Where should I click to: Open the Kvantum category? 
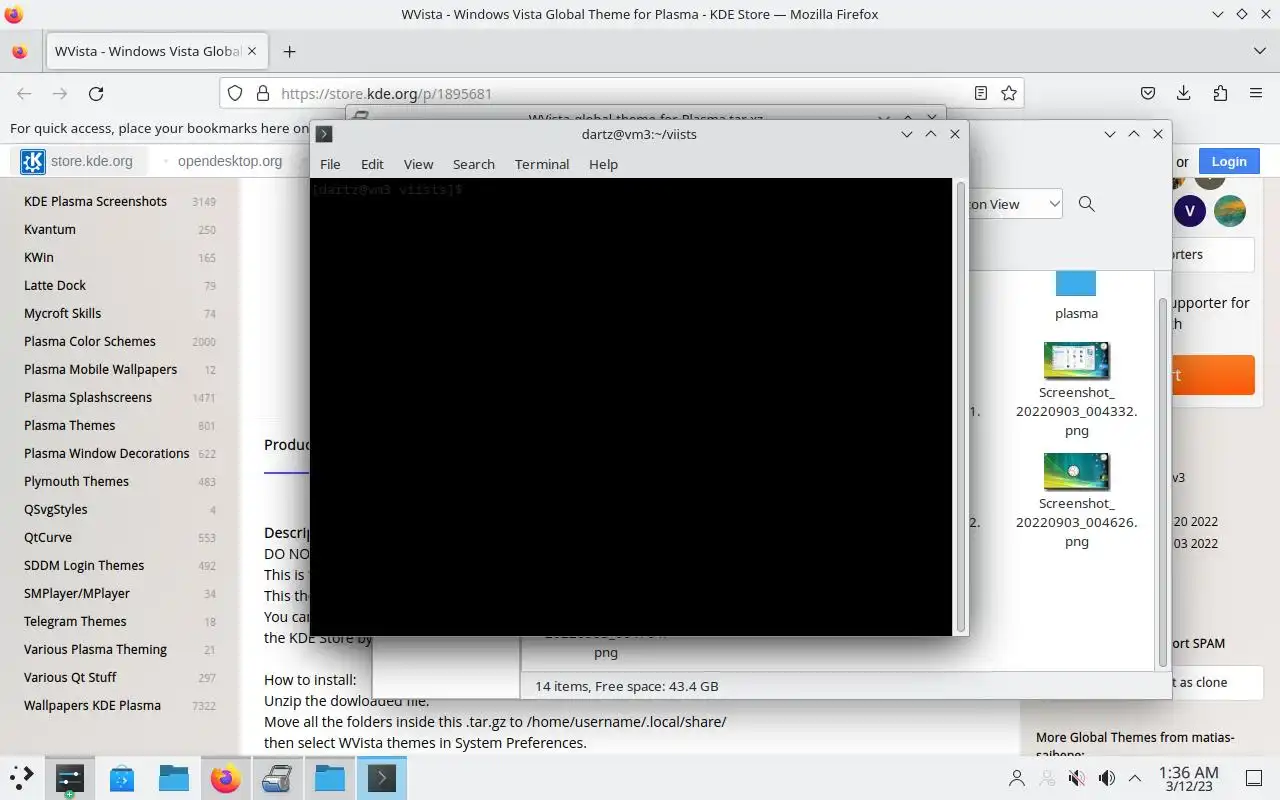point(50,229)
